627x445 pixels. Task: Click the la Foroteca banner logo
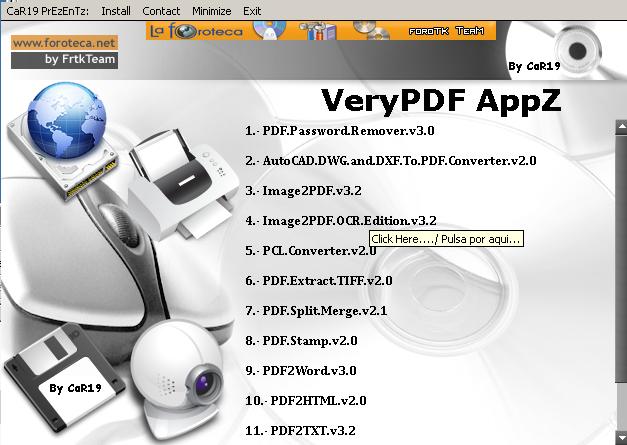[195, 32]
